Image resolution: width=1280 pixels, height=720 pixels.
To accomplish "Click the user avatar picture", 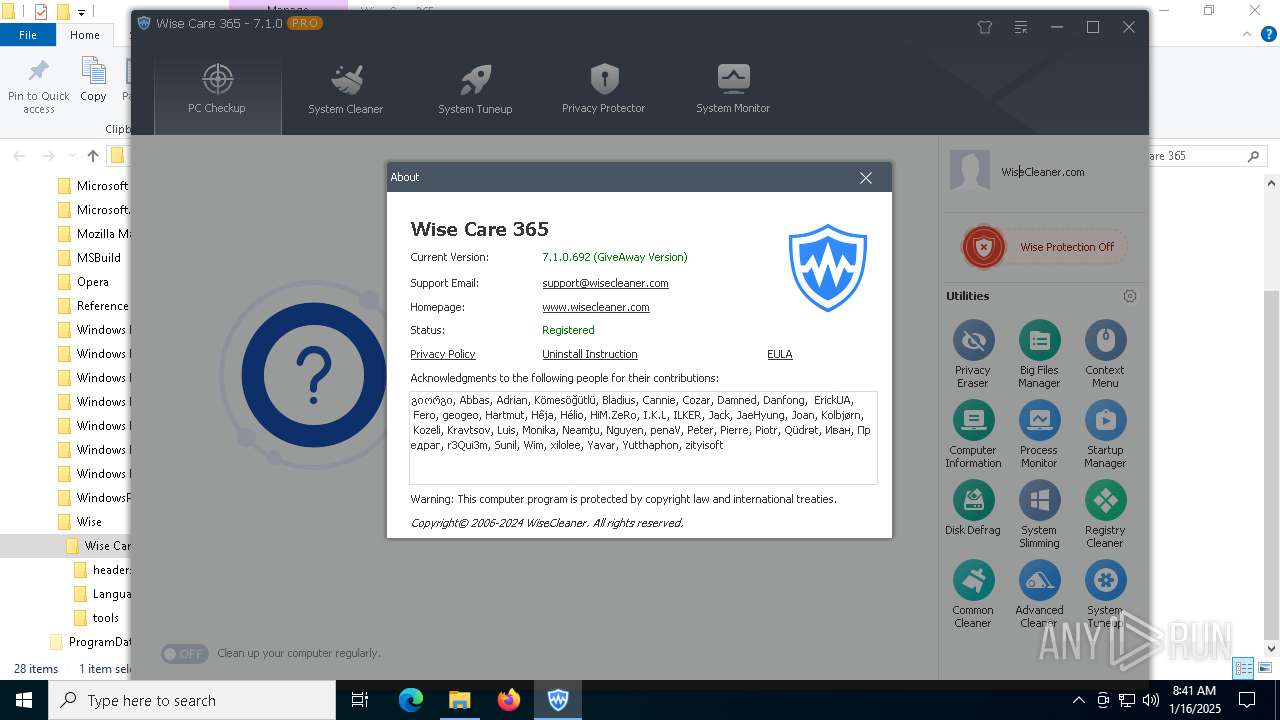I will point(969,171).
